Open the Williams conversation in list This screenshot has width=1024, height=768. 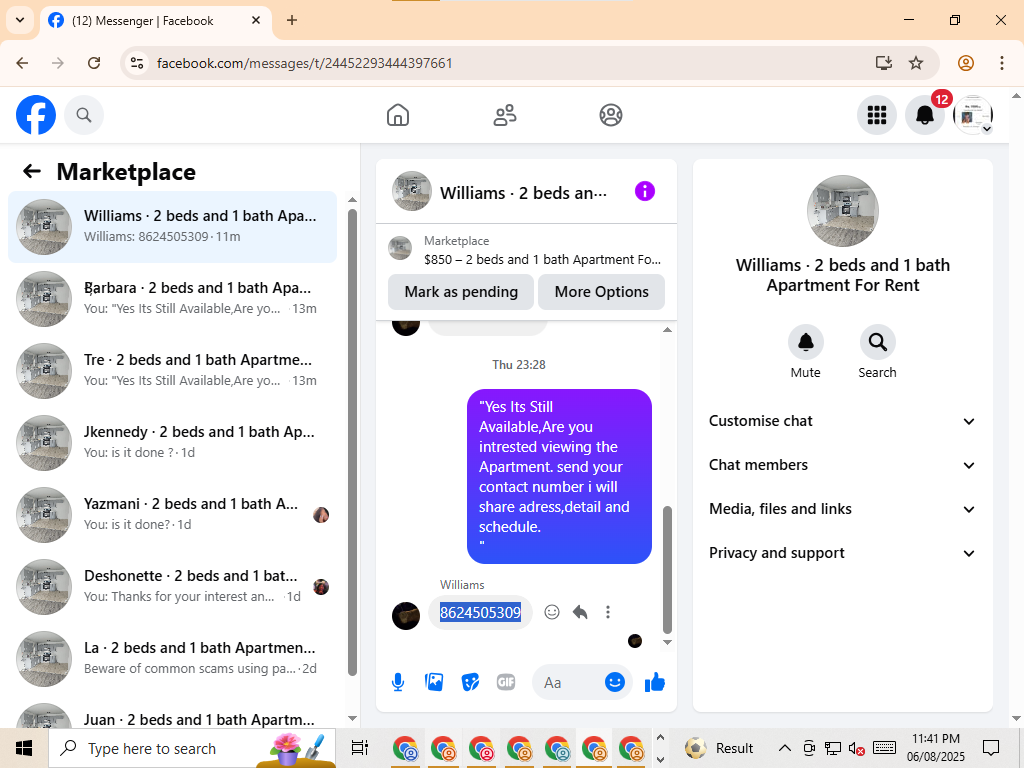pos(172,227)
